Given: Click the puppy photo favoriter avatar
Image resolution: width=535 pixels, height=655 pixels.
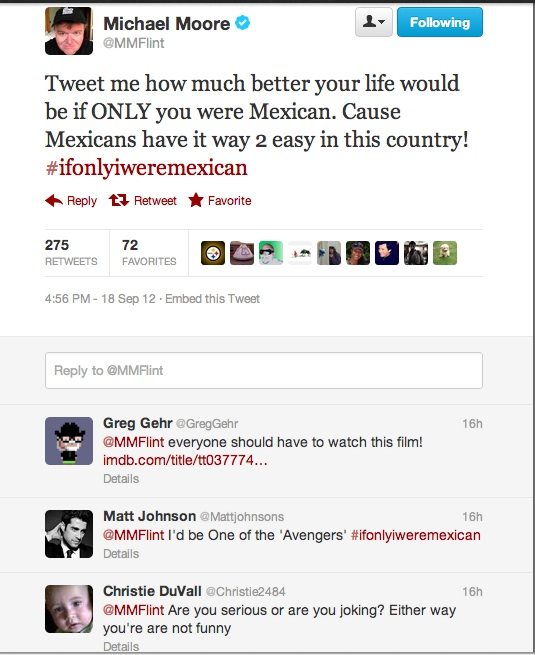Looking at the screenshot, I should point(445,253).
